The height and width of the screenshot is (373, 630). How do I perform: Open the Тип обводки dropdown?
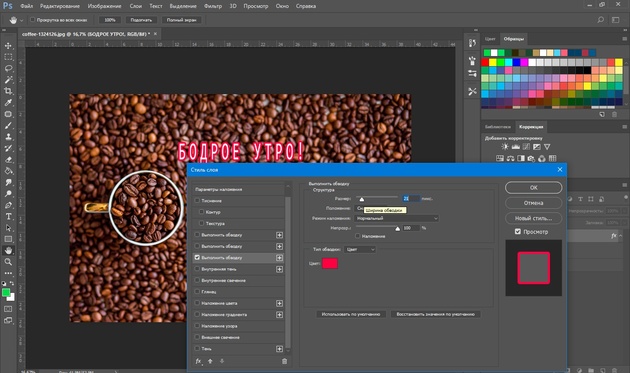point(360,250)
